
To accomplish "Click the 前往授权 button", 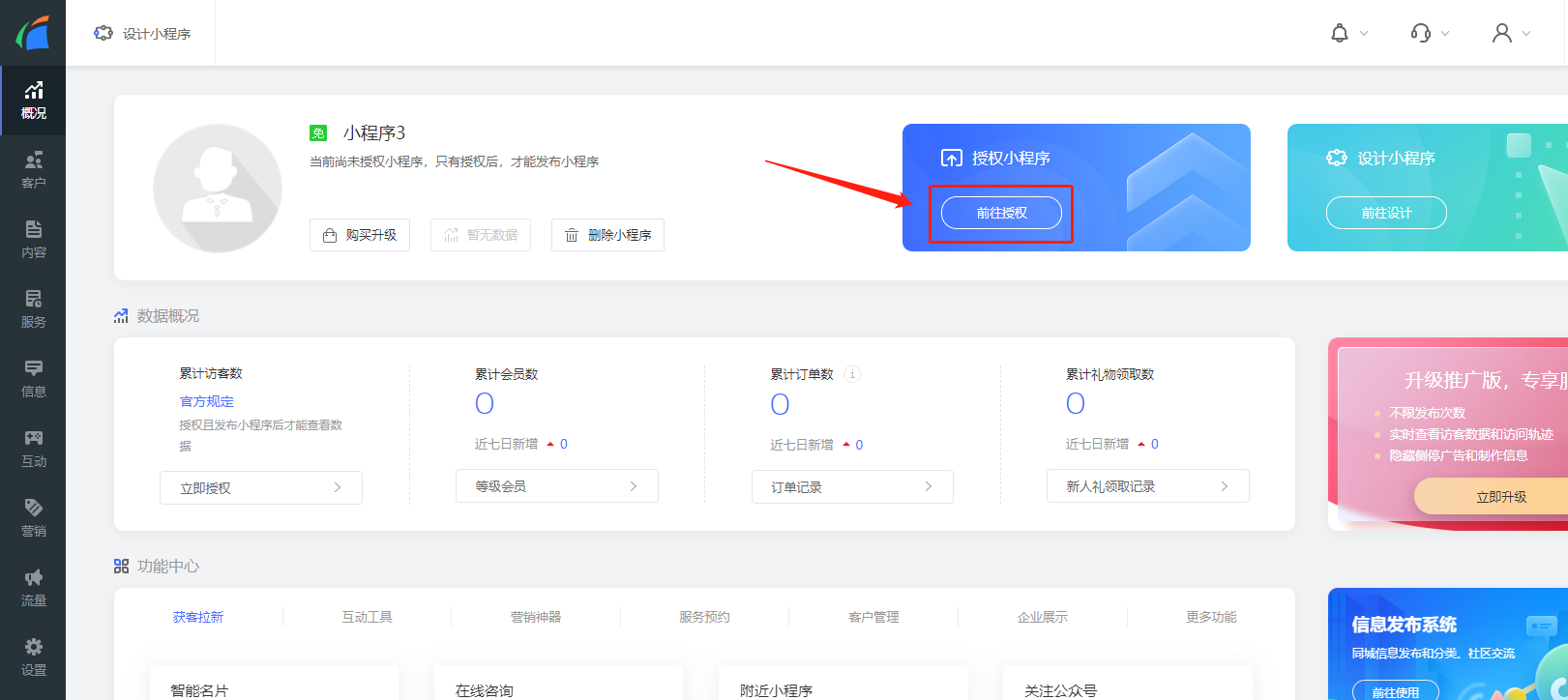I will [1001, 213].
